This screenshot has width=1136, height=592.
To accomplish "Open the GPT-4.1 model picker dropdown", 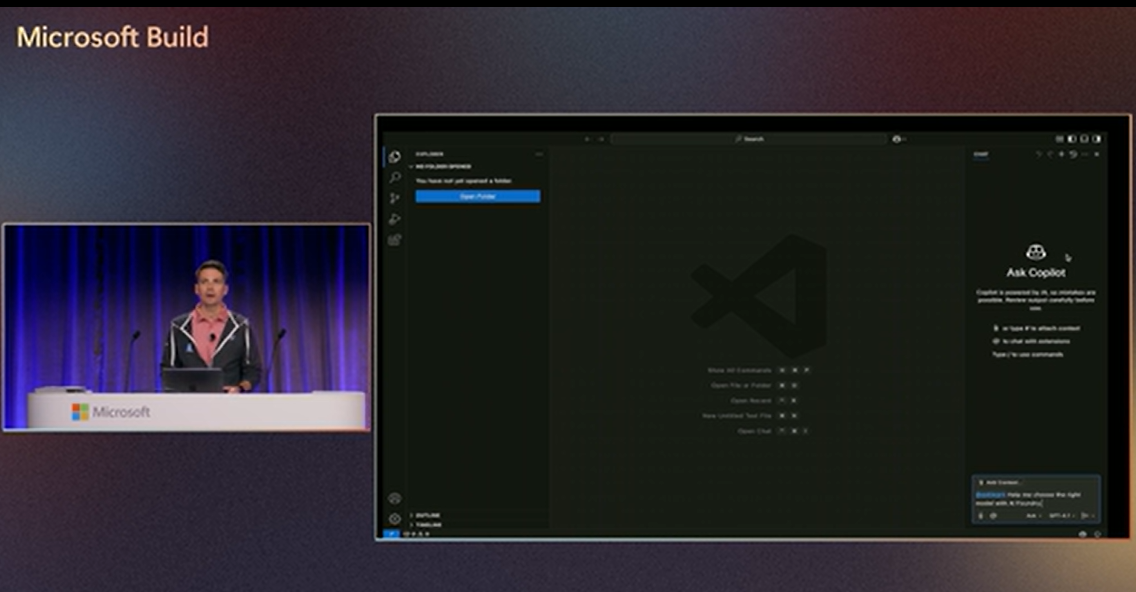I will 1062,516.
